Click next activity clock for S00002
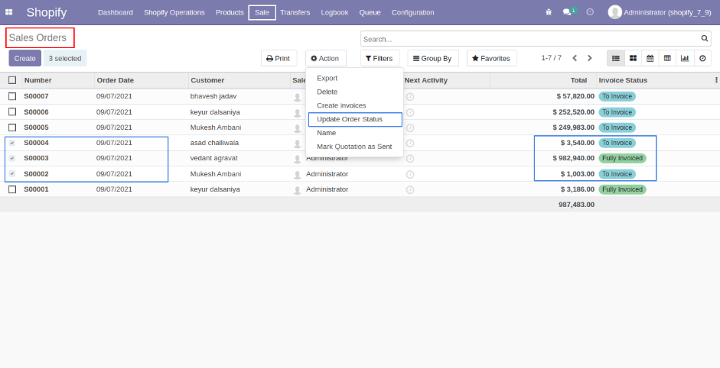Image resolution: width=720 pixels, height=368 pixels. pyautogui.click(x=410, y=175)
